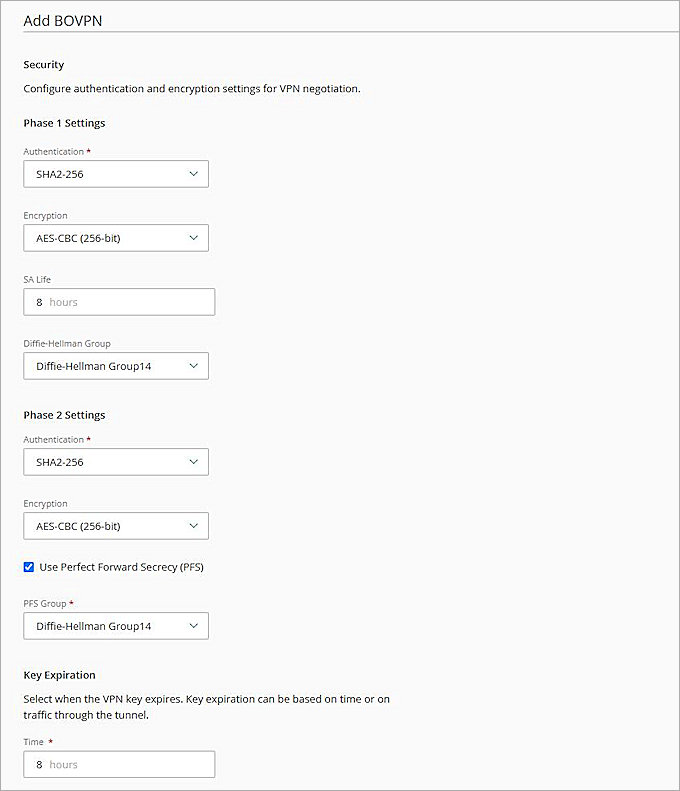Viewport: 680px width, 791px height.
Task: Click the Diffie-Hellman Group field label
Action: coord(67,343)
